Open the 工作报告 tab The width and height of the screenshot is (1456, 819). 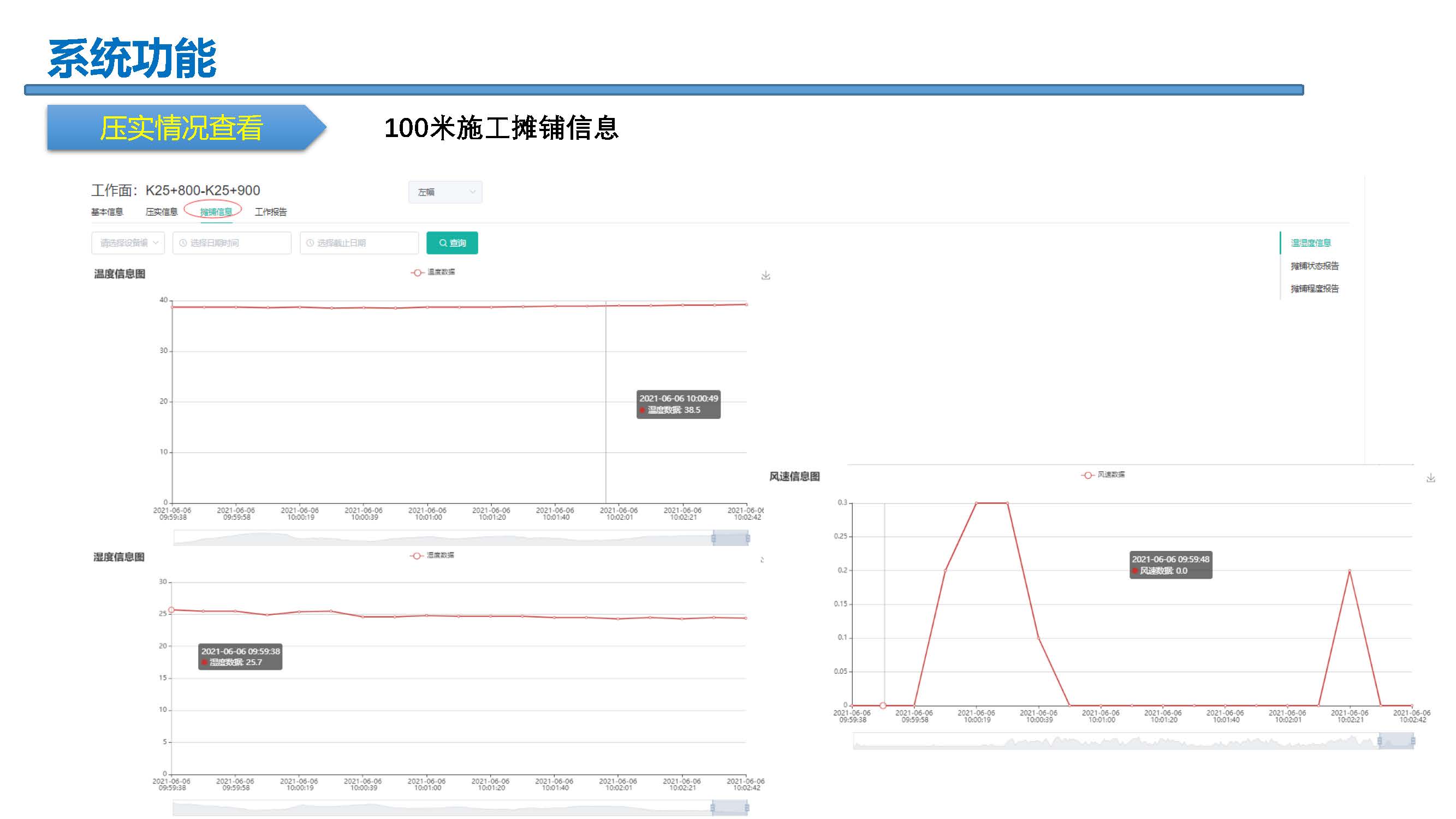[270, 212]
